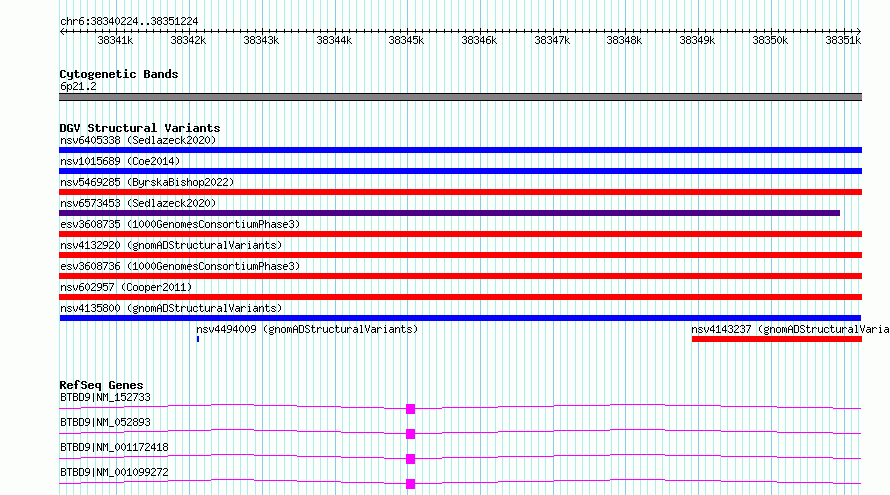
Task: Open nsv4135800 (gnomADStructuralVariants) label
Action: point(171,308)
